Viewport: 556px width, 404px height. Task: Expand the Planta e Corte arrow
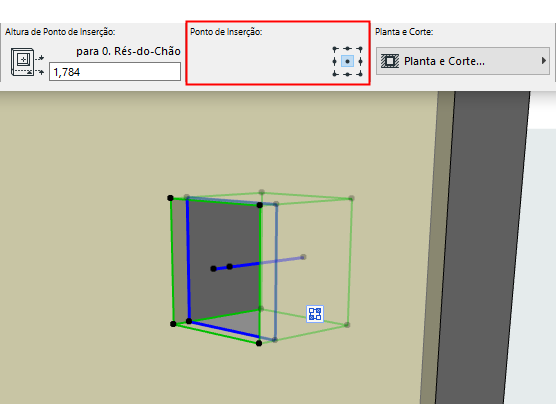pos(544,61)
